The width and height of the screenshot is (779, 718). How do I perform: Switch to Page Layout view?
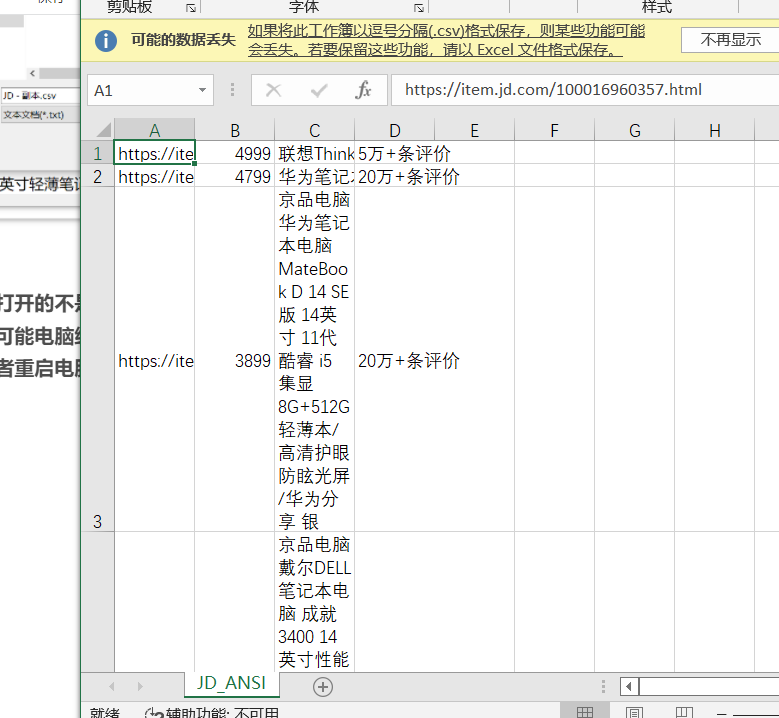point(634,712)
